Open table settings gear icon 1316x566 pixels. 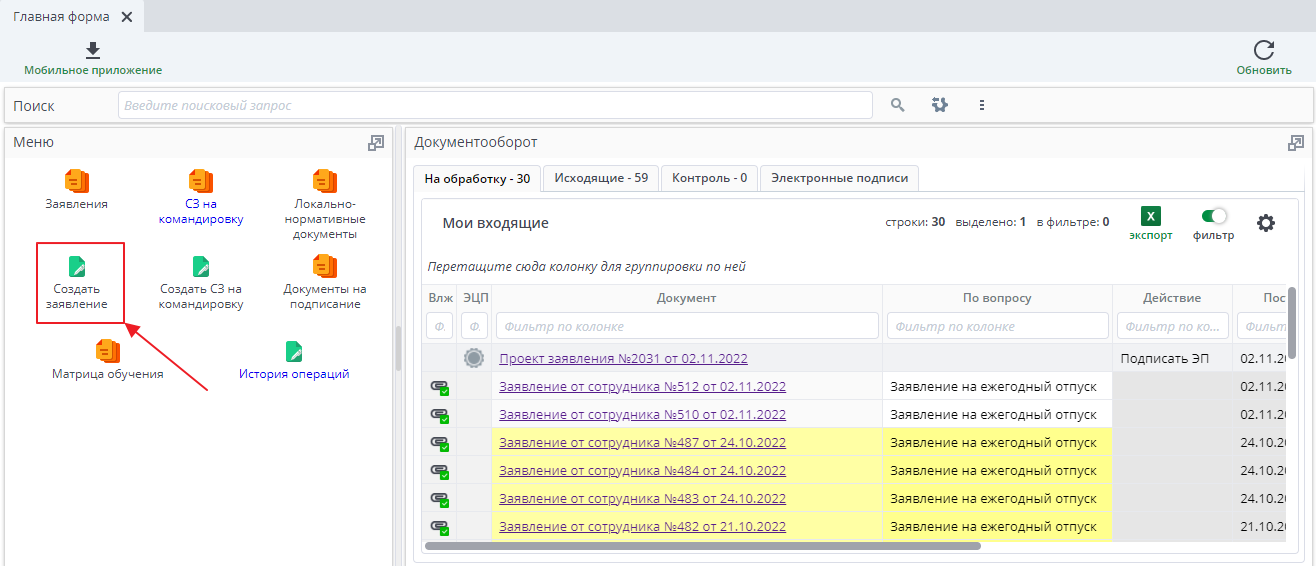click(1266, 223)
